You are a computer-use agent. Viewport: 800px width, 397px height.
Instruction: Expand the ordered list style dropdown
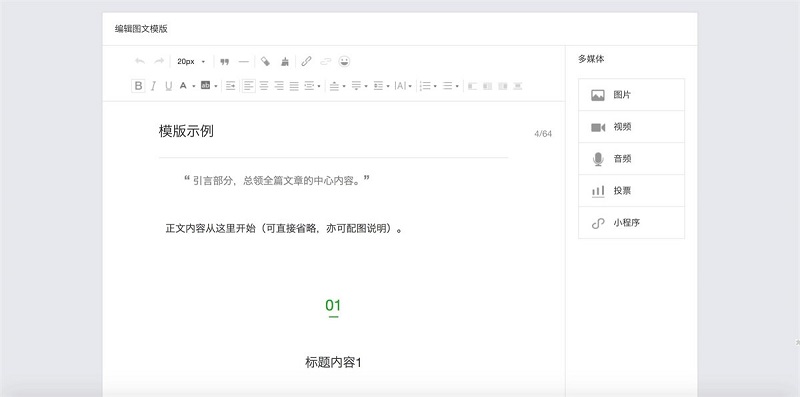coord(435,86)
